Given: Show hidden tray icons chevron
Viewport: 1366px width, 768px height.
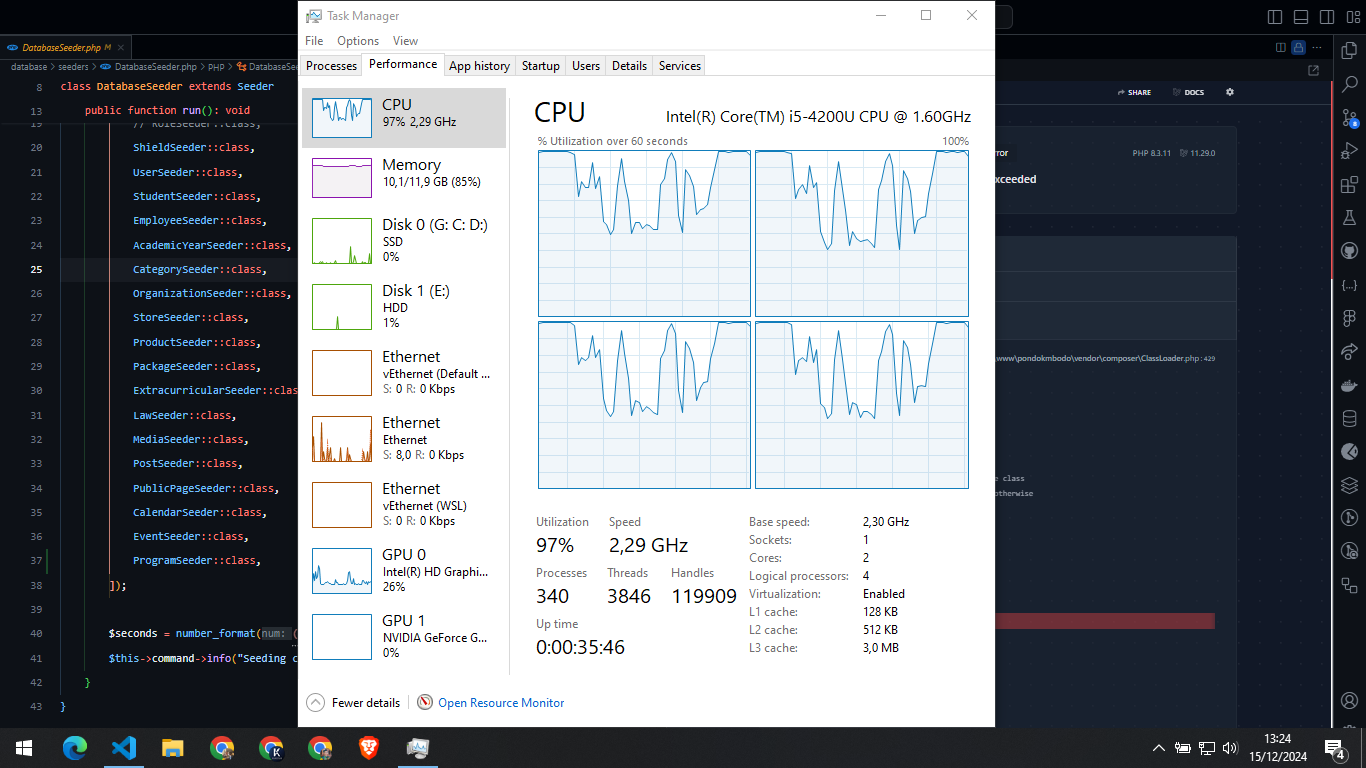Looking at the screenshot, I should pos(1159,747).
